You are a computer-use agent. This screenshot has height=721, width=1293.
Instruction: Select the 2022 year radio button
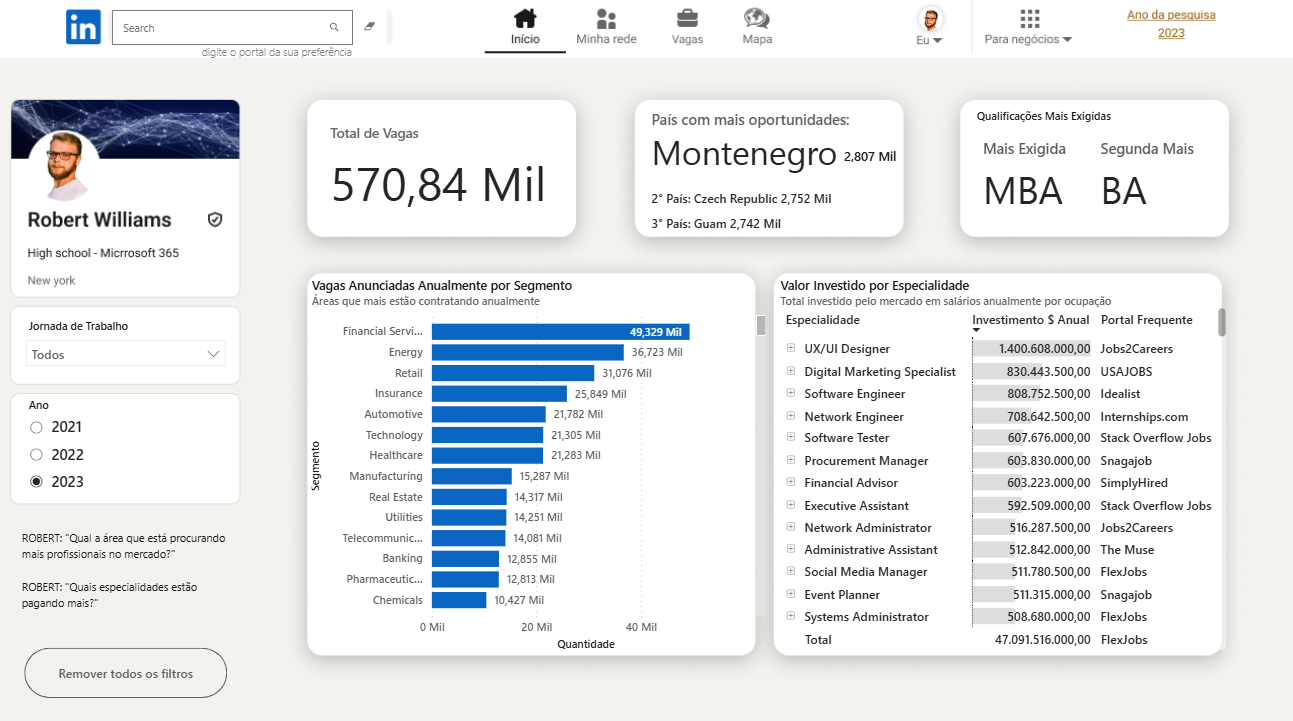(x=37, y=454)
